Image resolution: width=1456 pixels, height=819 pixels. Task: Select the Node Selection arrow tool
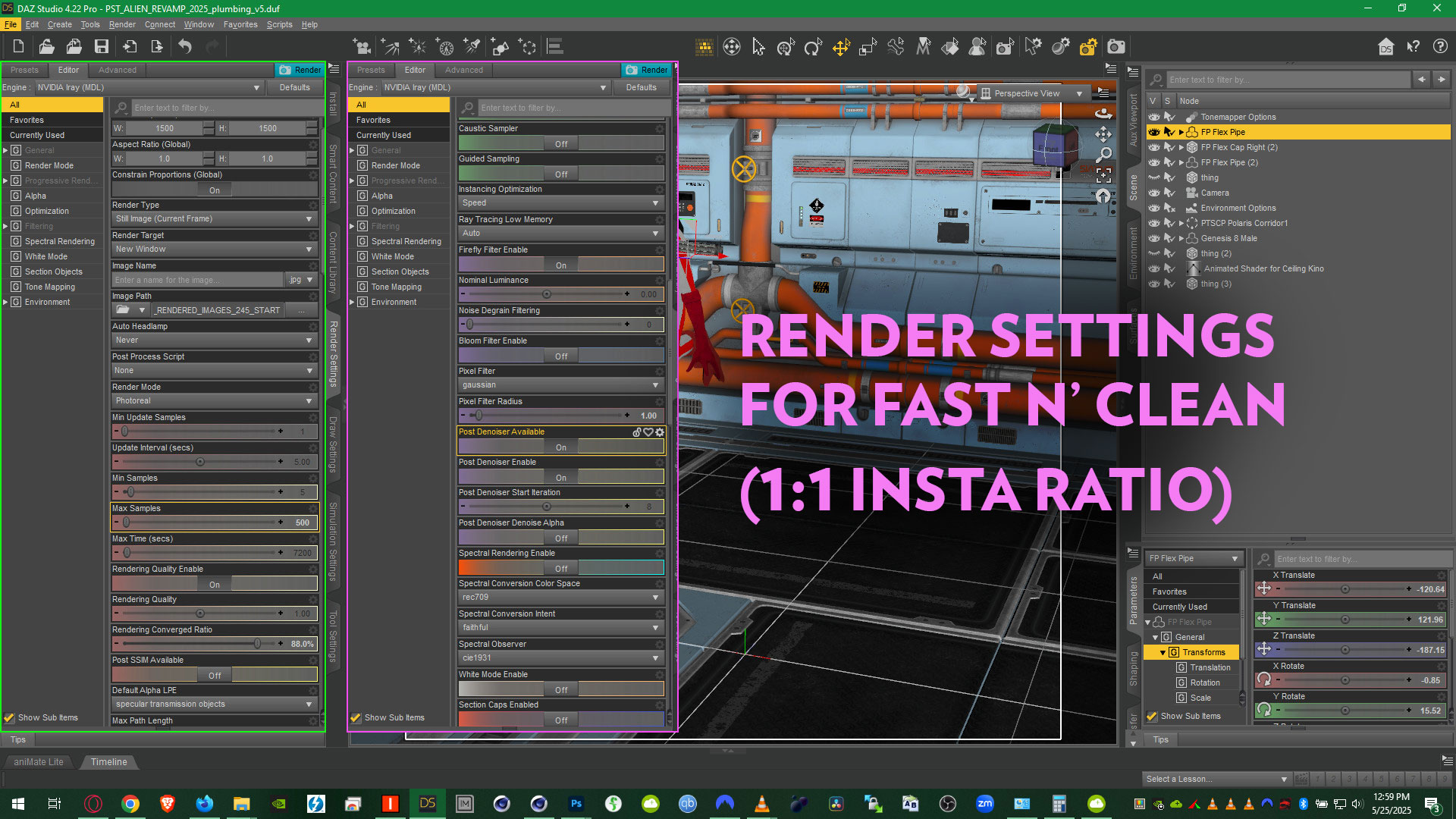[758, 47]
